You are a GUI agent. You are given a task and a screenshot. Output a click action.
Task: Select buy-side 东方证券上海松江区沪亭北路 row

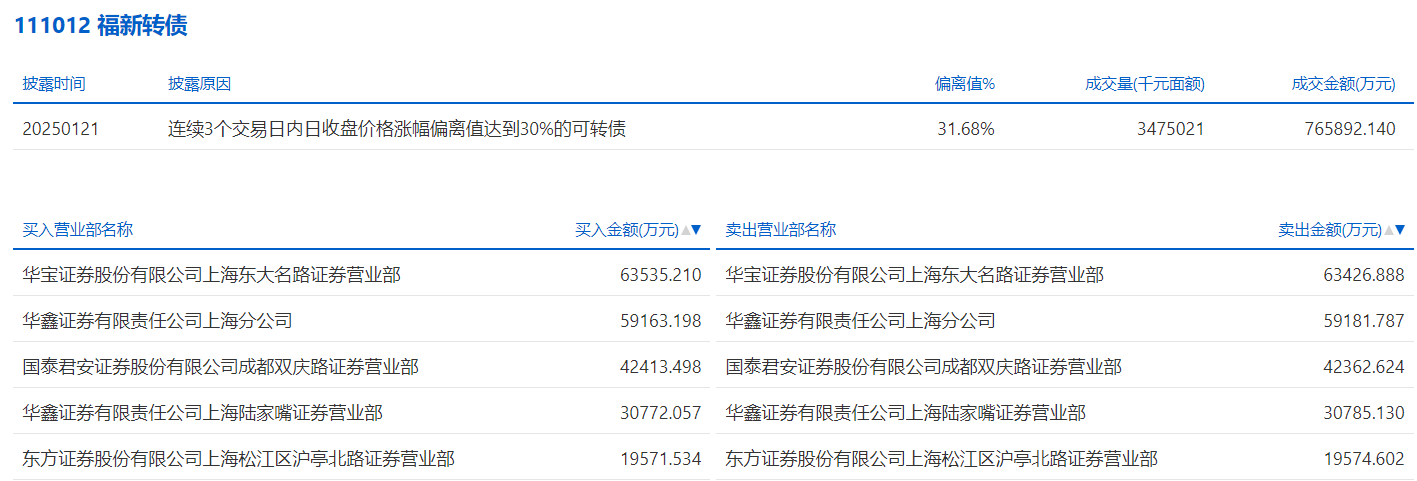pos(362,458)
